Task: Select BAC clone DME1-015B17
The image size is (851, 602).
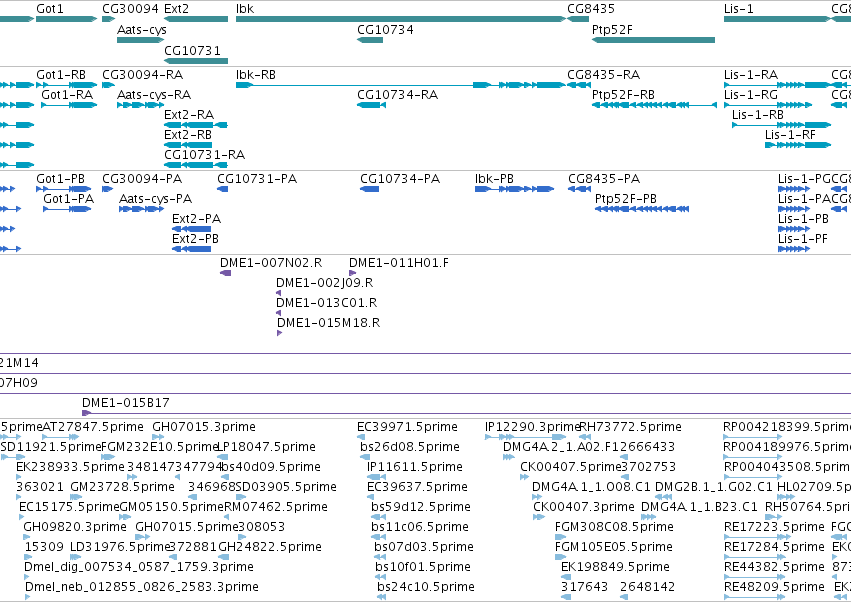Action: (x=466, y=413)
